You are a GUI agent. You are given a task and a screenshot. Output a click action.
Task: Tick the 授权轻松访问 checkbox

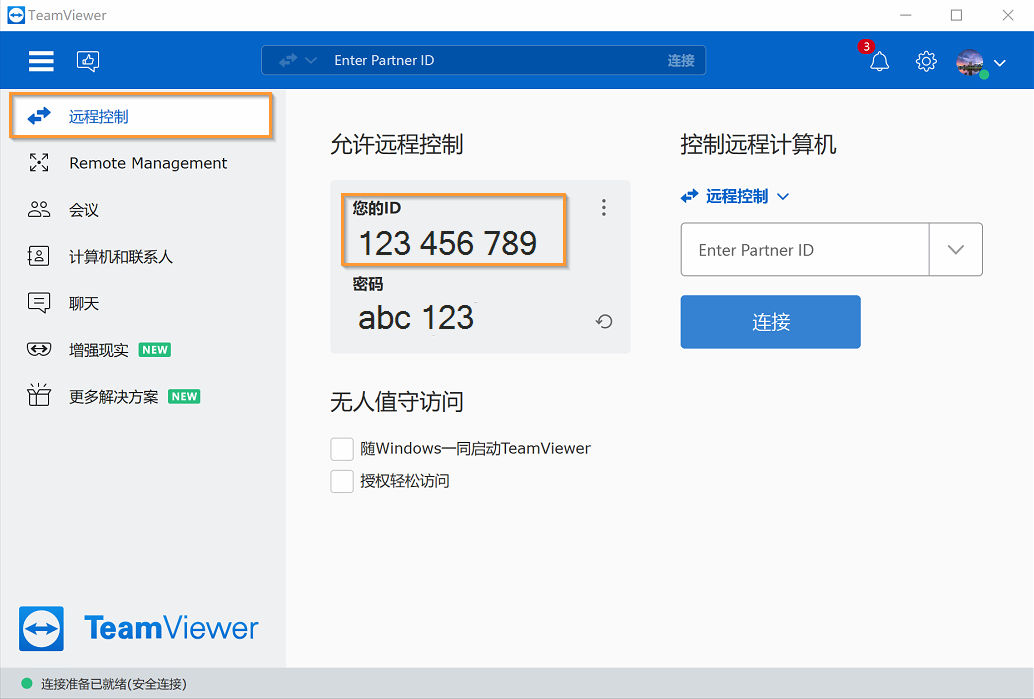point(342,481)
